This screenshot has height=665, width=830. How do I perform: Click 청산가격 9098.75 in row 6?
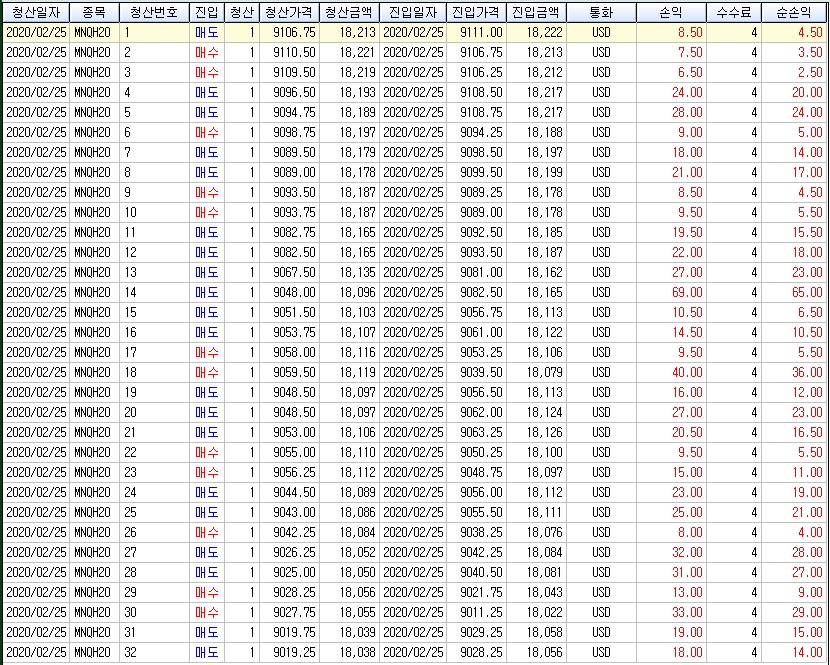tap(294, 132)
